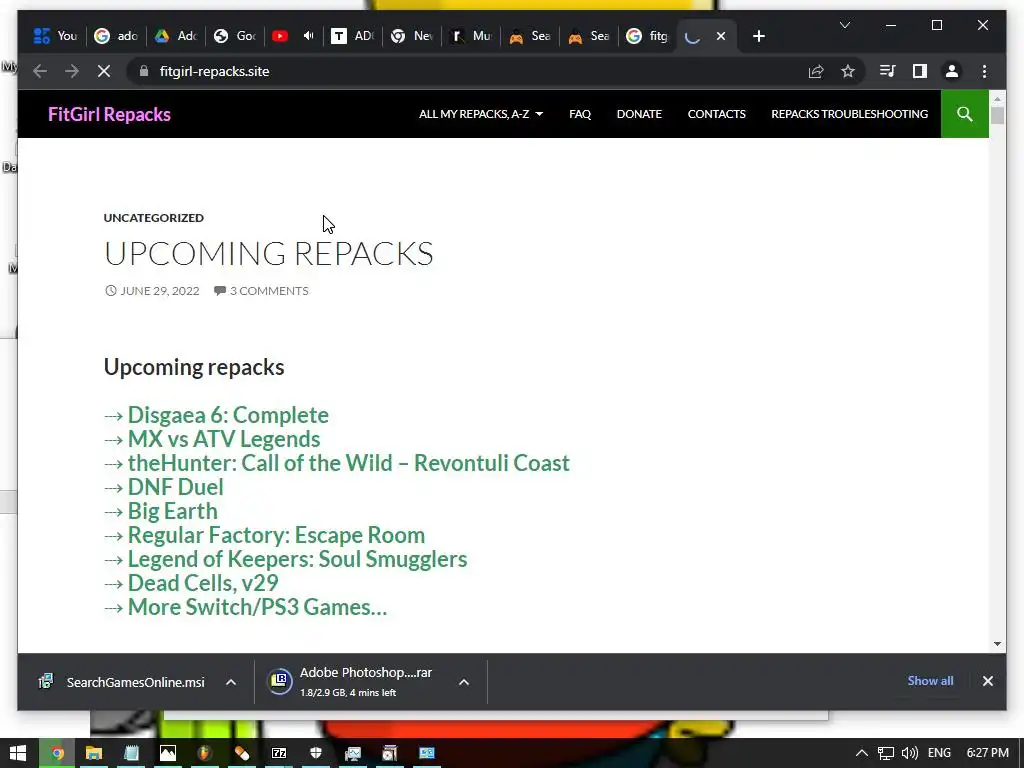The height and width of the screenshot is (768, 1024).
Task: Open Disgaea 6: Complete link
Action: click(228, 415)
